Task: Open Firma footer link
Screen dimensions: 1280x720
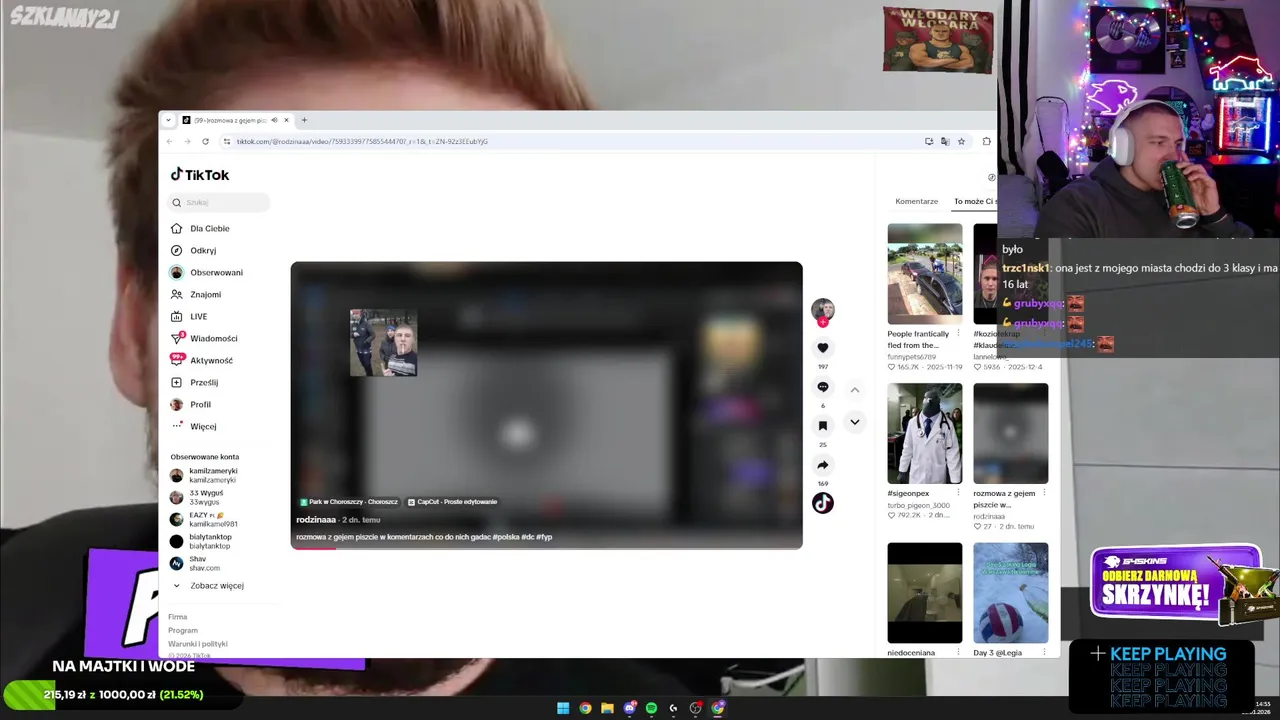Action: 178,617
